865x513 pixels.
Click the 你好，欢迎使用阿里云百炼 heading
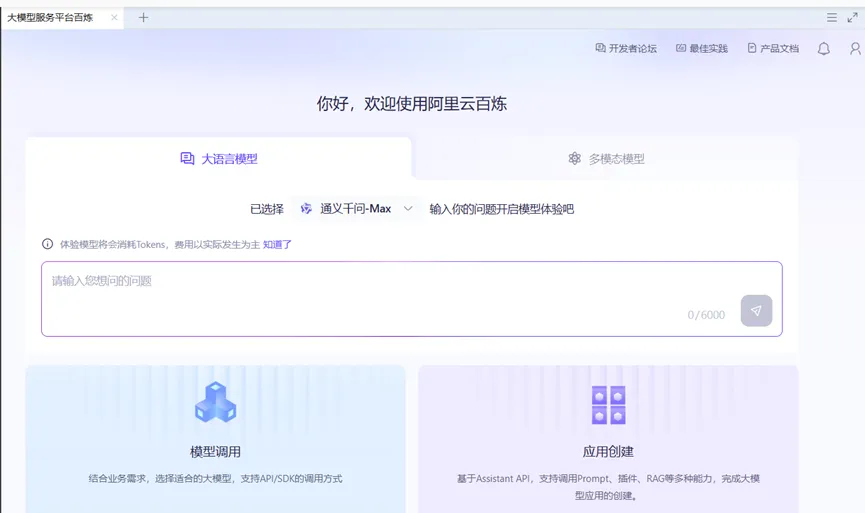[412, 104]
